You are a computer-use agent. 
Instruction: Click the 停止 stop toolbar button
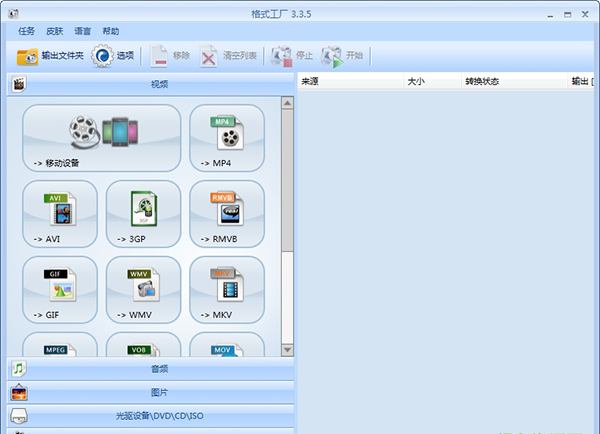click(292, 56)
